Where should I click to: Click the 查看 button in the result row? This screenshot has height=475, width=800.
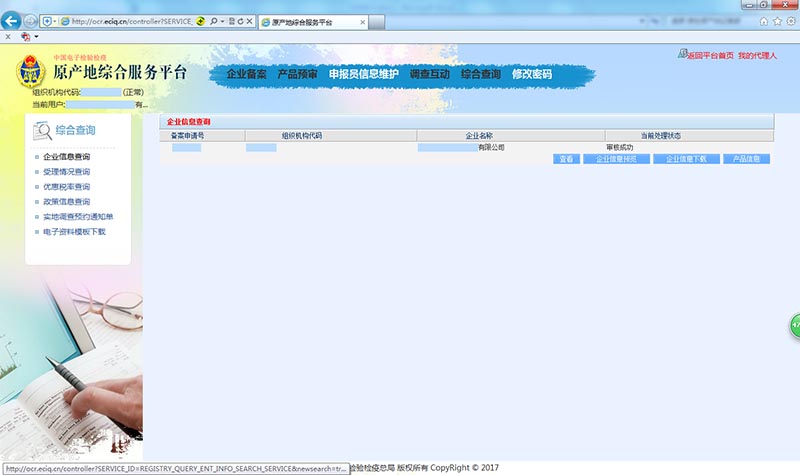pyautogui.click(x=565, y=159)
